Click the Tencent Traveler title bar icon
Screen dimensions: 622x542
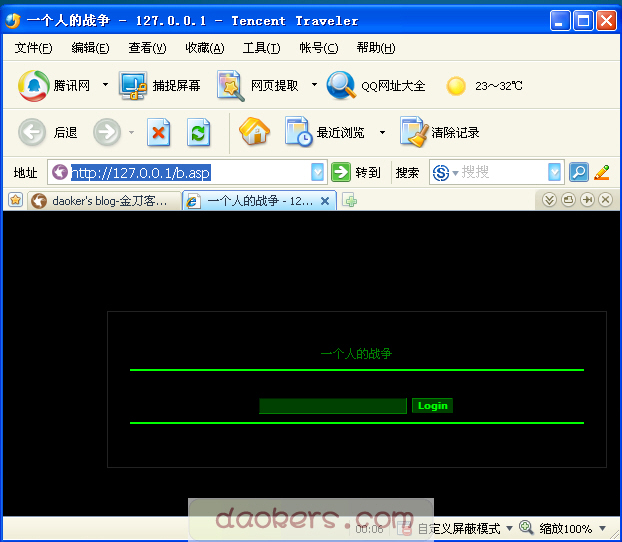[13, 20]
